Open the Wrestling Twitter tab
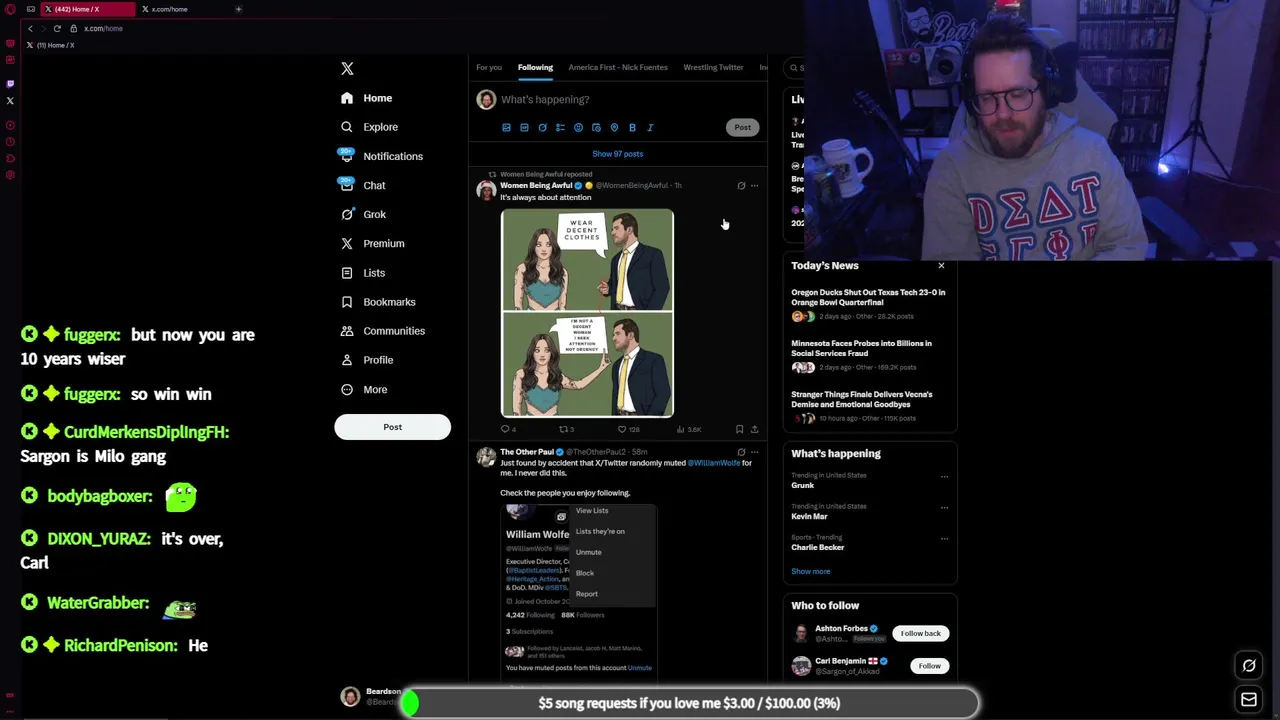Viewport: 1280px width, 720px height. tap(713, 67)
